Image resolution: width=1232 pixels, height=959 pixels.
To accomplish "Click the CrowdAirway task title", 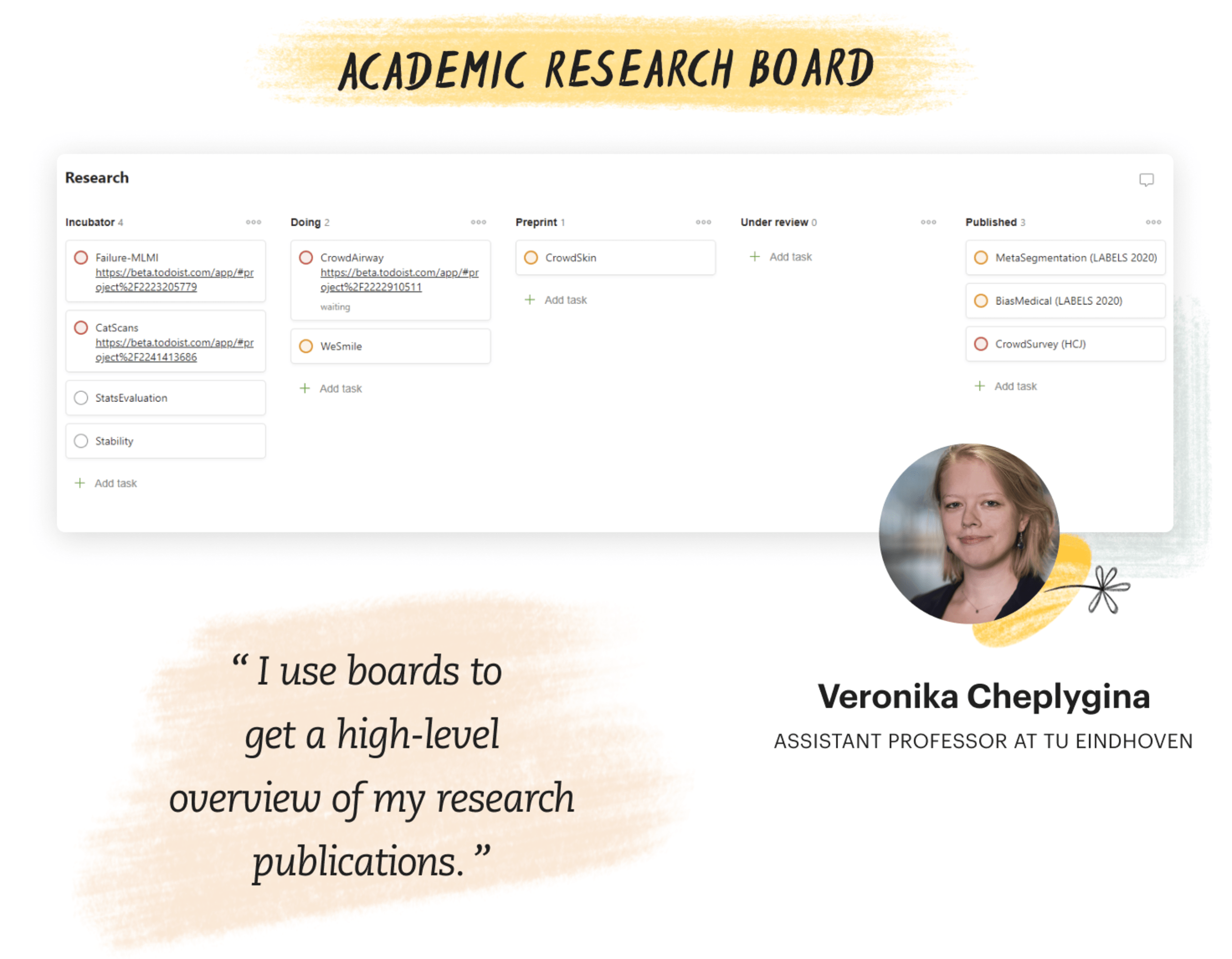I will click(352, 258).
